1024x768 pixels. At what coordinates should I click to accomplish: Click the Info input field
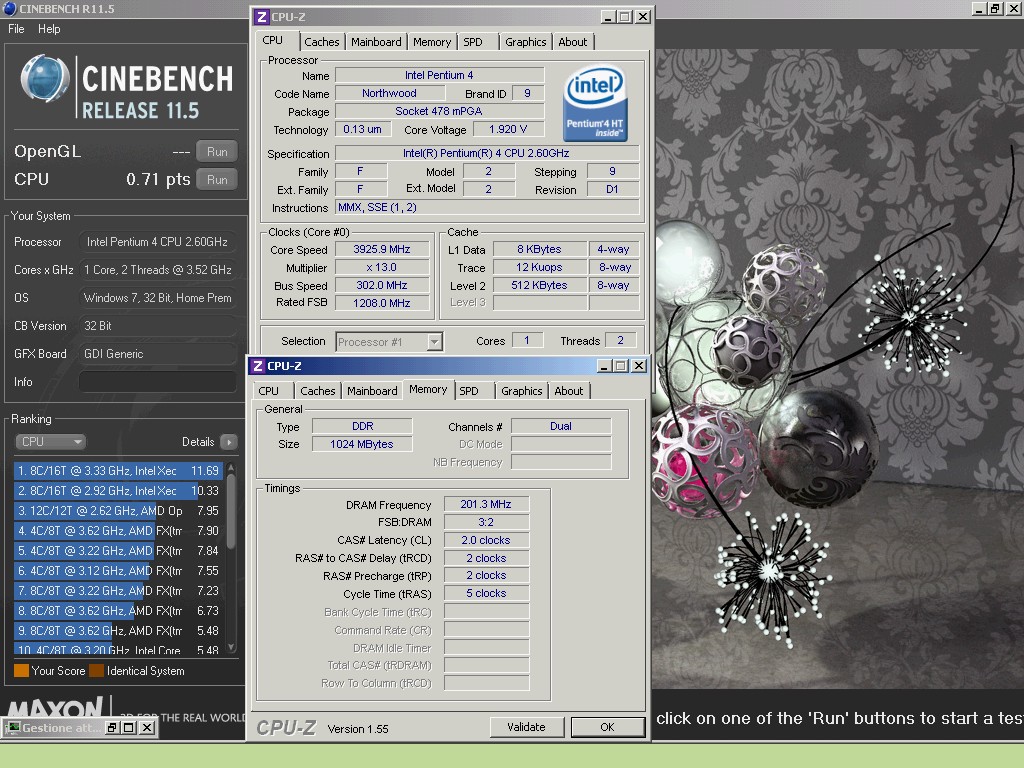point(157,382)
